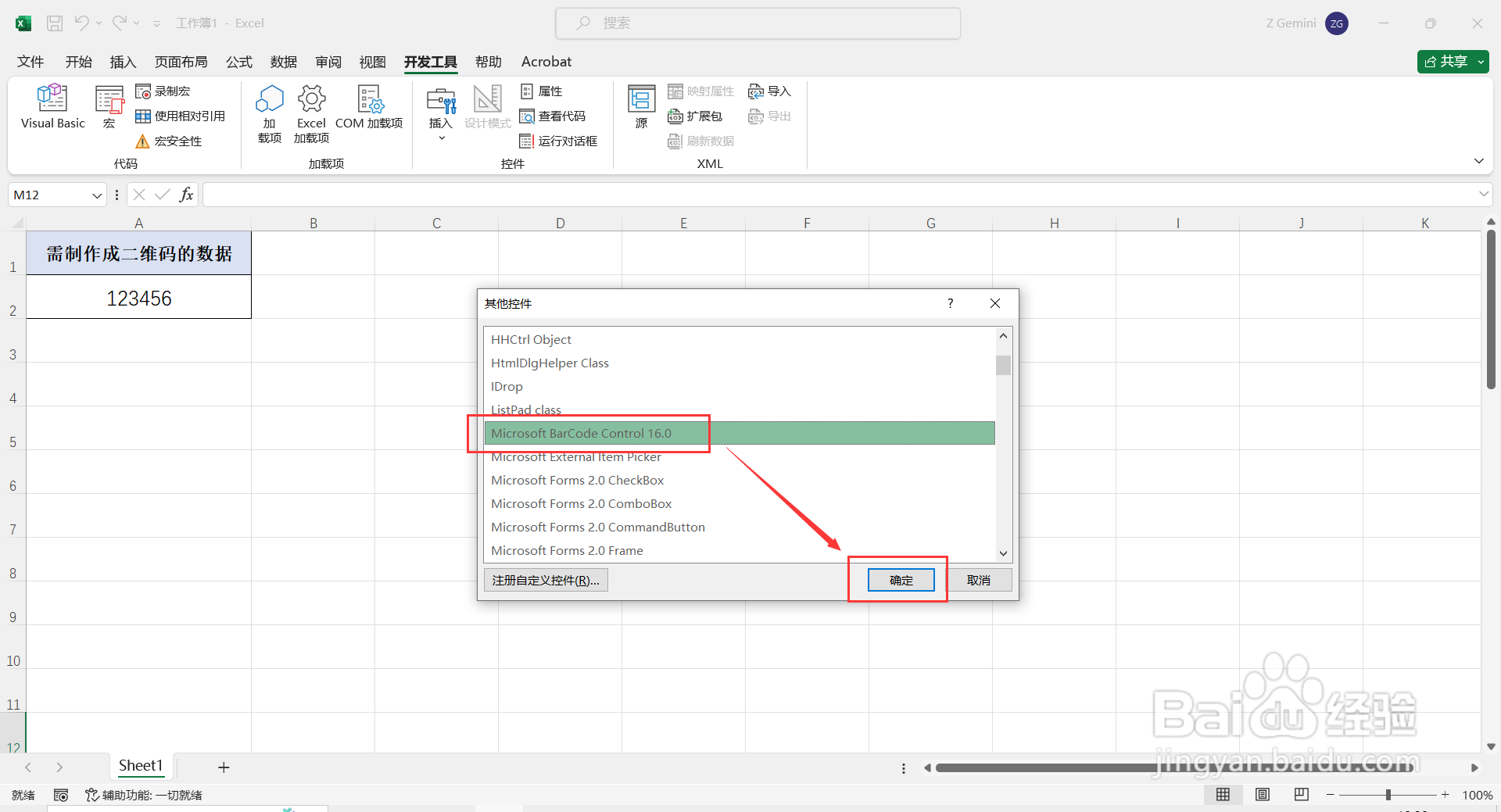Click XML Import (导入)
The image size is (1501, 812).
pyautogui.click(x=770, y=91)
